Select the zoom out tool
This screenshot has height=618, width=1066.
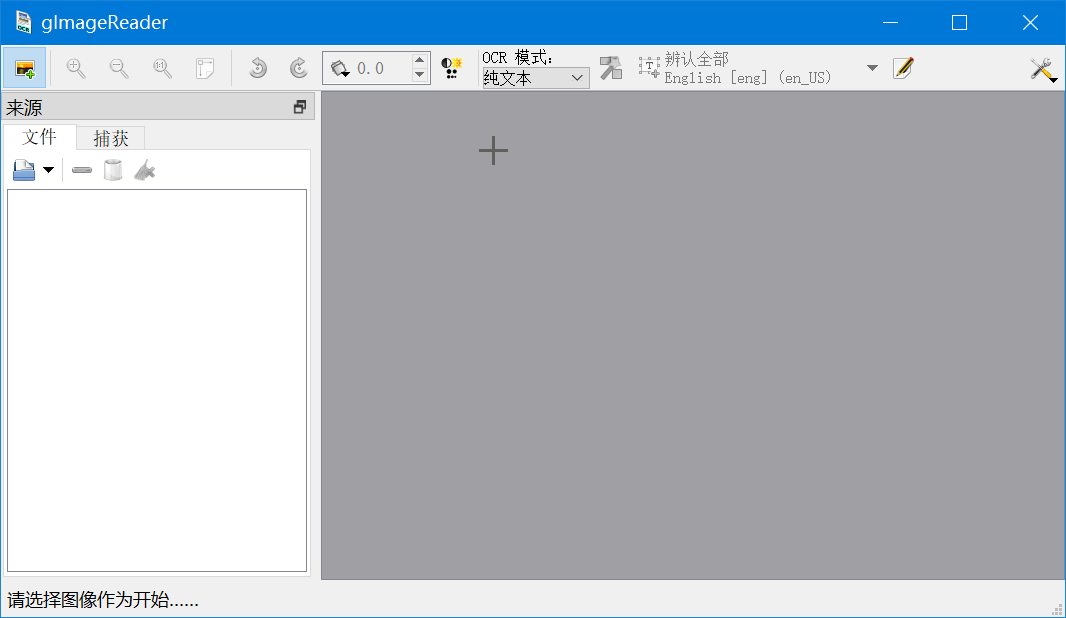[119, 68]
